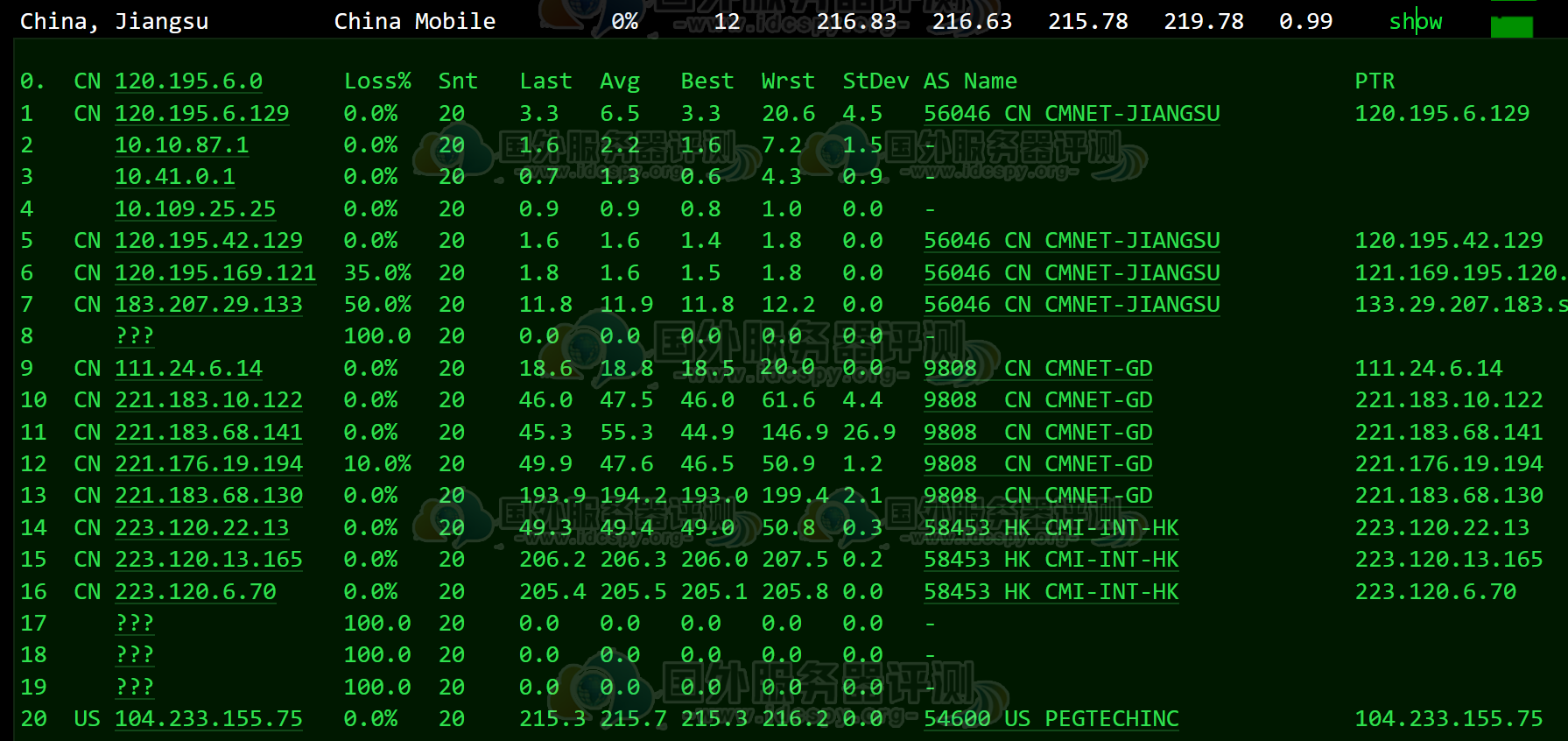1568x741 pixels.
Task: Select worst value 146.9 in hop 11
Action: tap(795, 433)
